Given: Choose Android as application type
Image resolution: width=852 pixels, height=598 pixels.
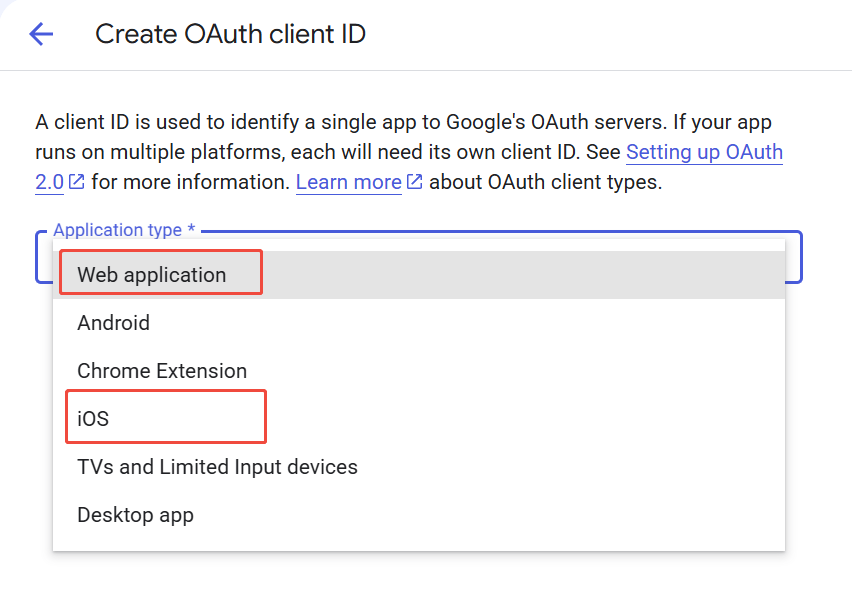Looking at the screenshot, I should point(419,323).
